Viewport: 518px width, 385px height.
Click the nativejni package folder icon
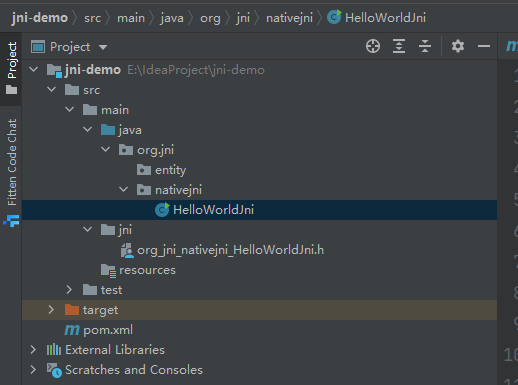pos(144,190)
